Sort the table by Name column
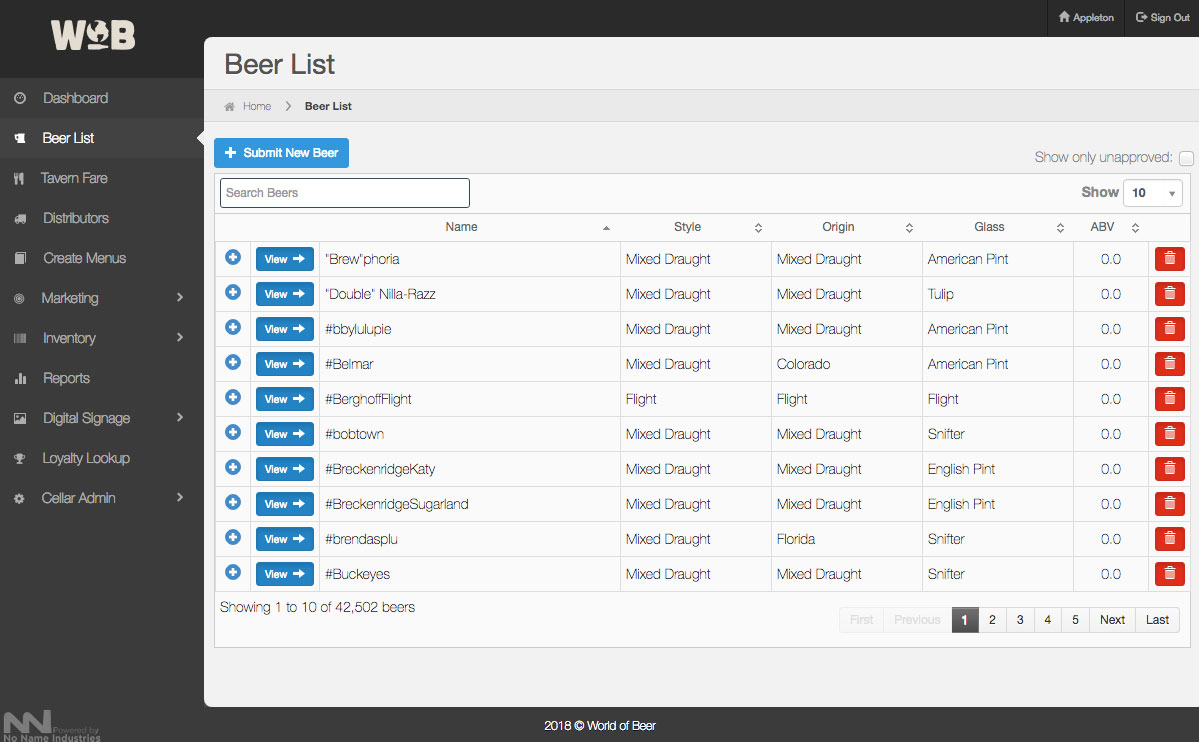The height and width of the screenshot is (742, 1199). click(461, 227)
